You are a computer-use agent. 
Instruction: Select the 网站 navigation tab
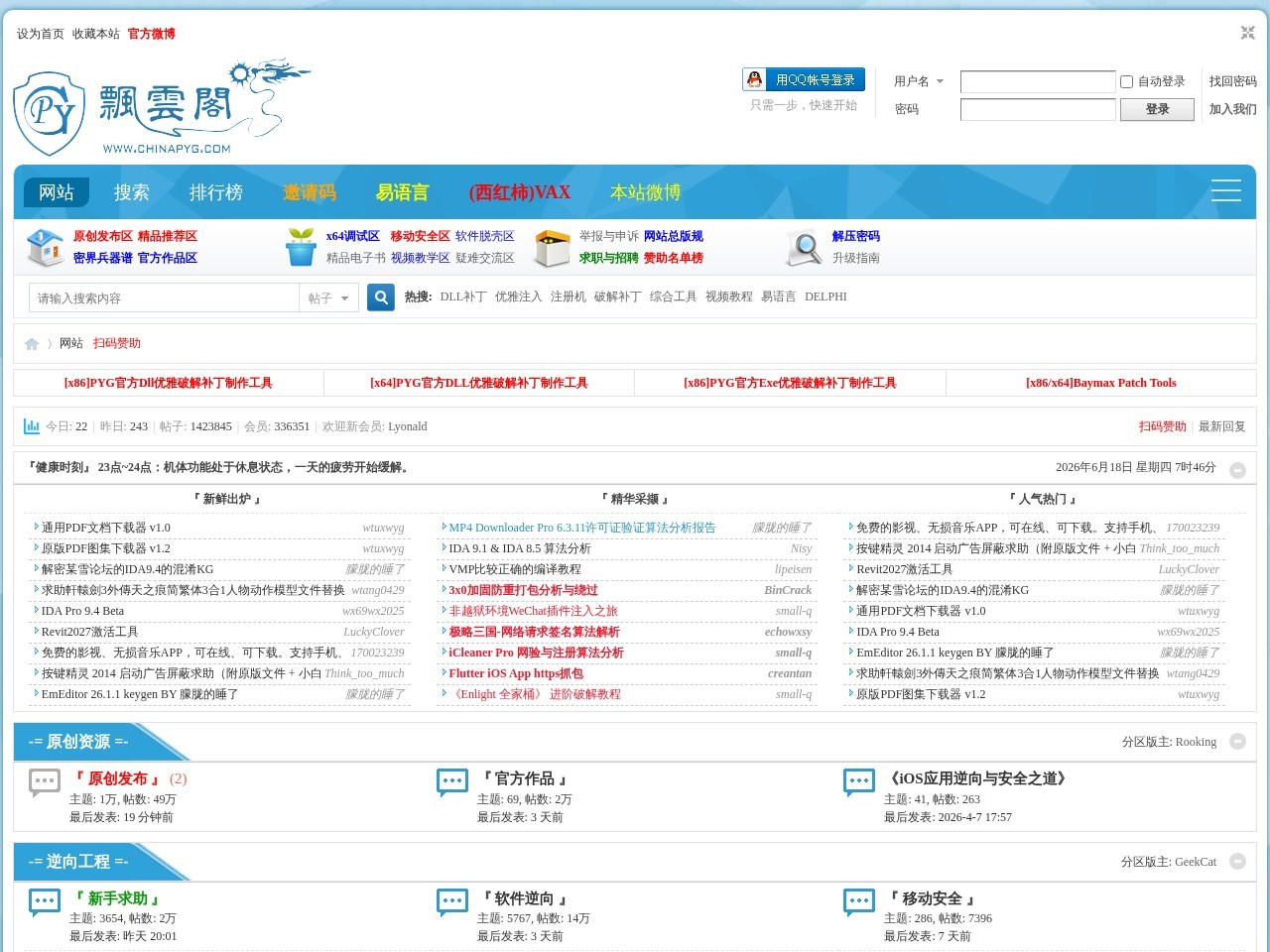(x=57, y=192)
